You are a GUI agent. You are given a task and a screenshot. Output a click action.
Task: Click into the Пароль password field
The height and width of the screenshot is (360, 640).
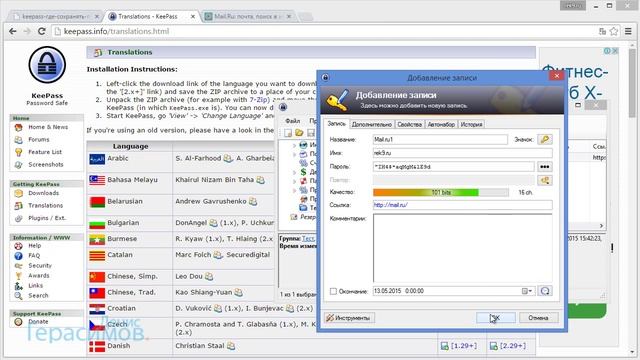tap(453, 167)
